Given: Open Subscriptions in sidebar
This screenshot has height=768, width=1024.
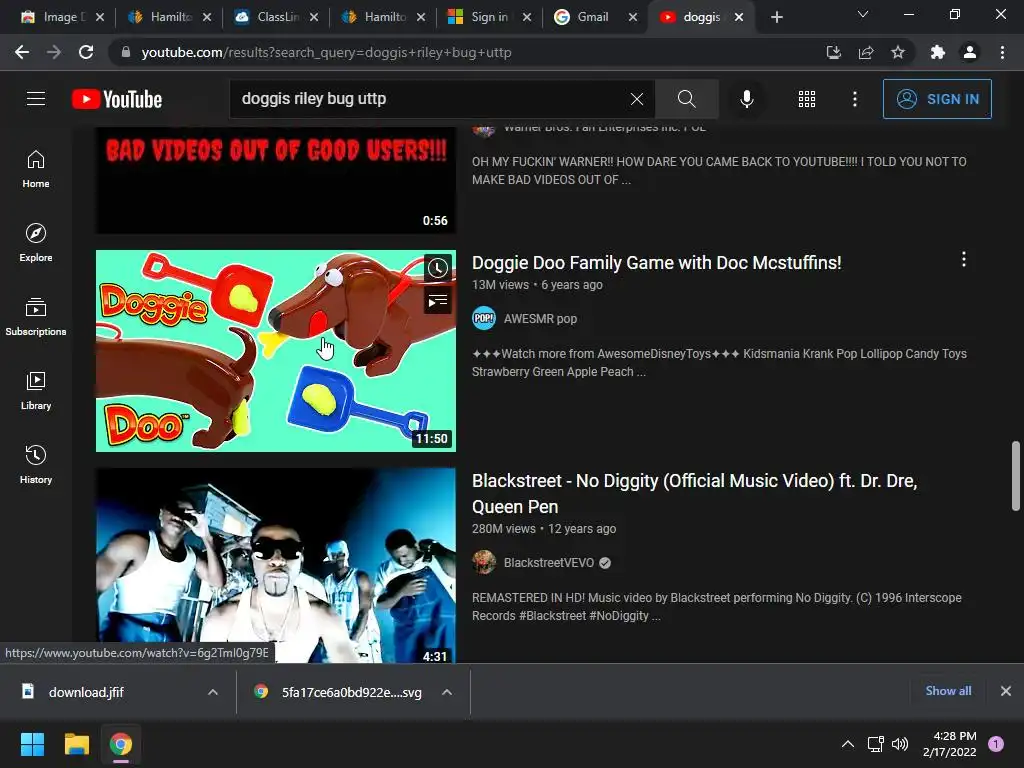Looking at the screenshot, I should click(x=36, y=317).
